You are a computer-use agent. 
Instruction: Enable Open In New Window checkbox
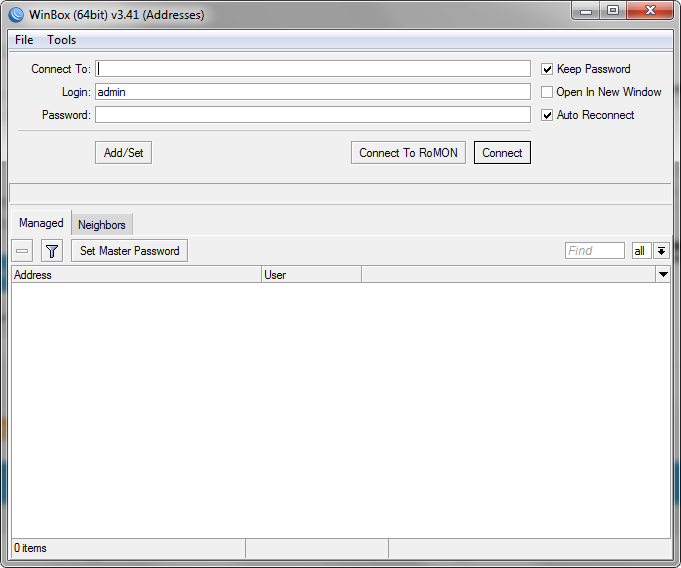[x=547, y=92]
